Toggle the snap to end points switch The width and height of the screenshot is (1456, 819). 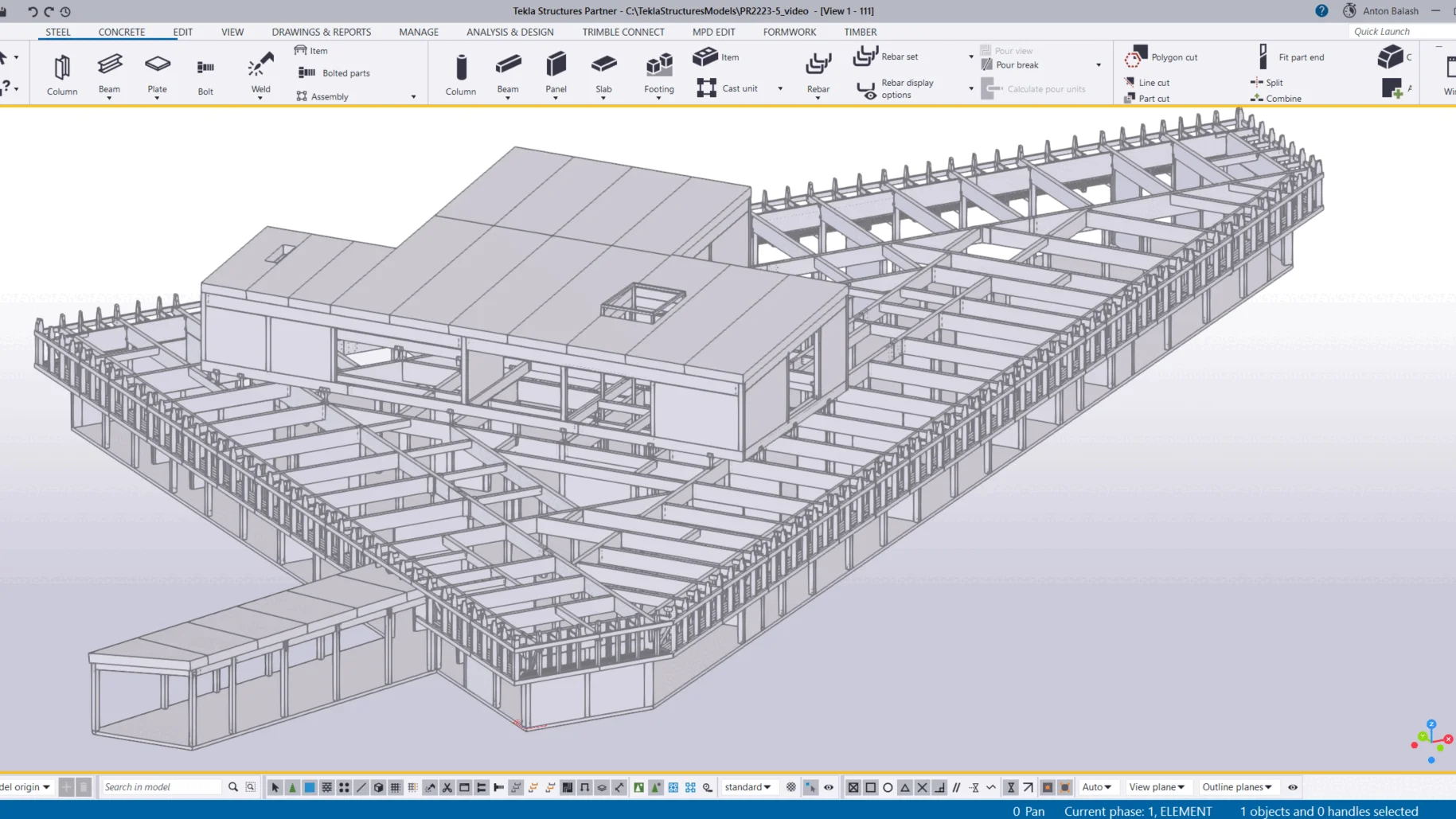coord(870,787)
